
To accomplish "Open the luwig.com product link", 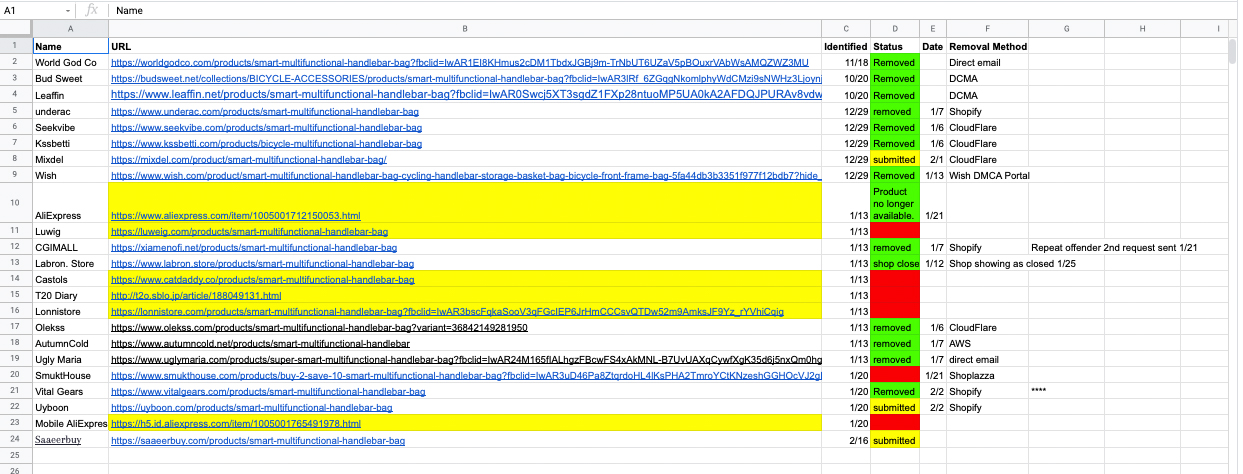I will coord(249,232).
